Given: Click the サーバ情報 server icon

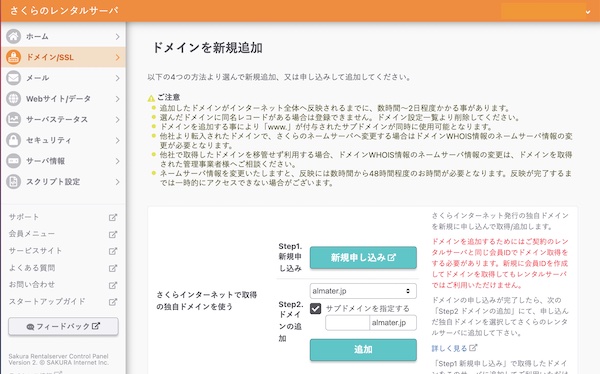Looking at the screenshot, I should tap(13, 161).
